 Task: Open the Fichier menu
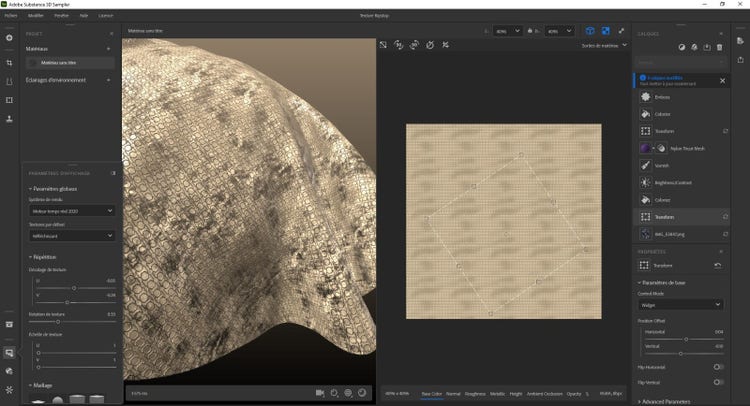click(x=11, y=16)
